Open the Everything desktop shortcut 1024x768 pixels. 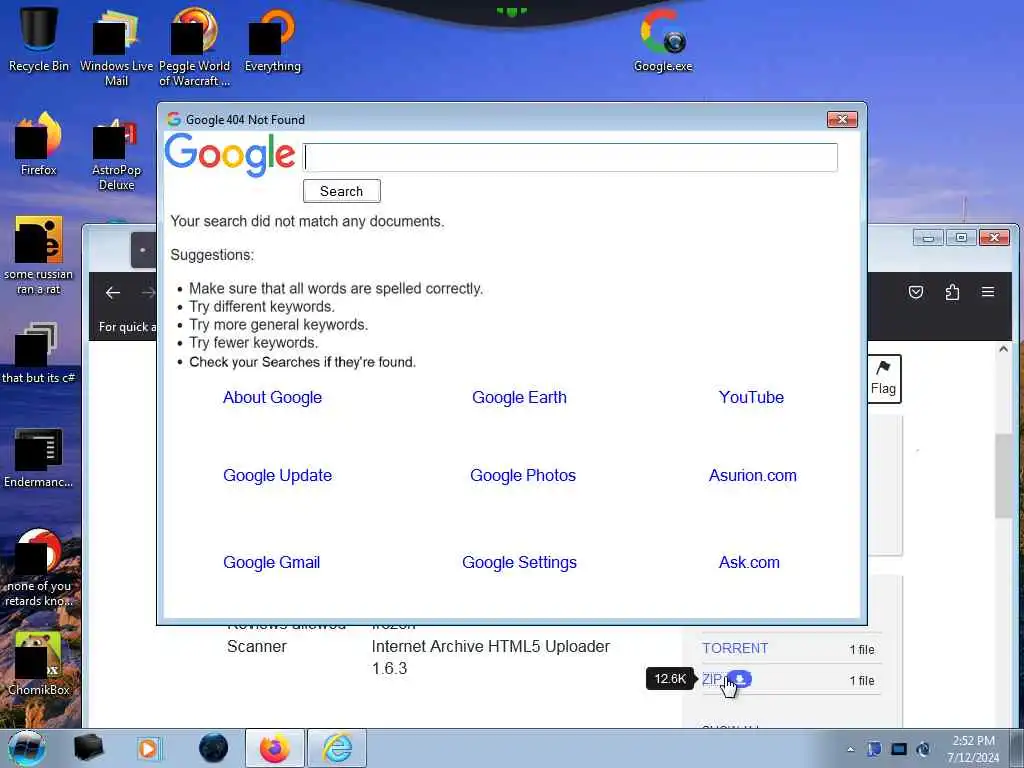click(x=272, y=39)
